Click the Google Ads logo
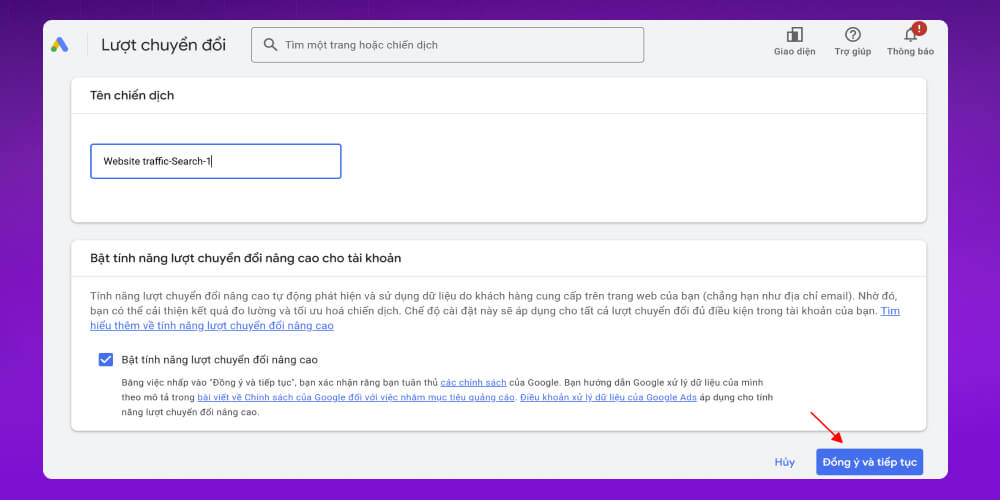Image resolution: width=1000 pixels, height=500 pixels. [x=60, y=45]
